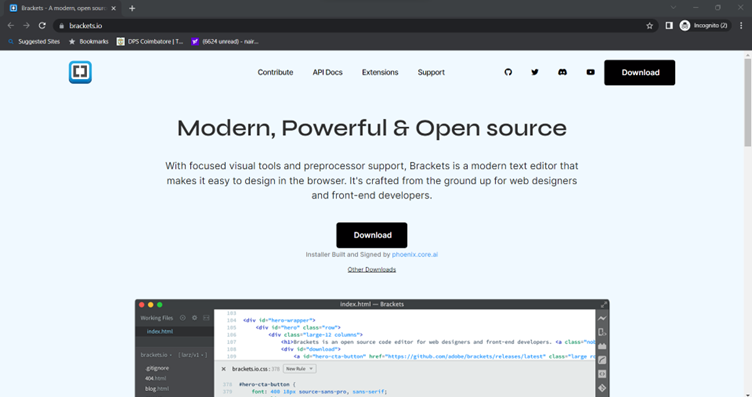Screen dimensions: 752x397
Task: Open the Support navigation link
Action: (431, 72)
